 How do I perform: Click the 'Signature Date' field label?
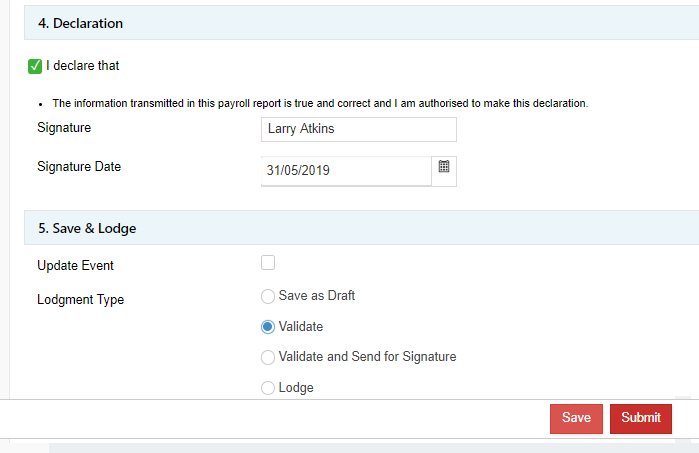[x=79, y=167]
